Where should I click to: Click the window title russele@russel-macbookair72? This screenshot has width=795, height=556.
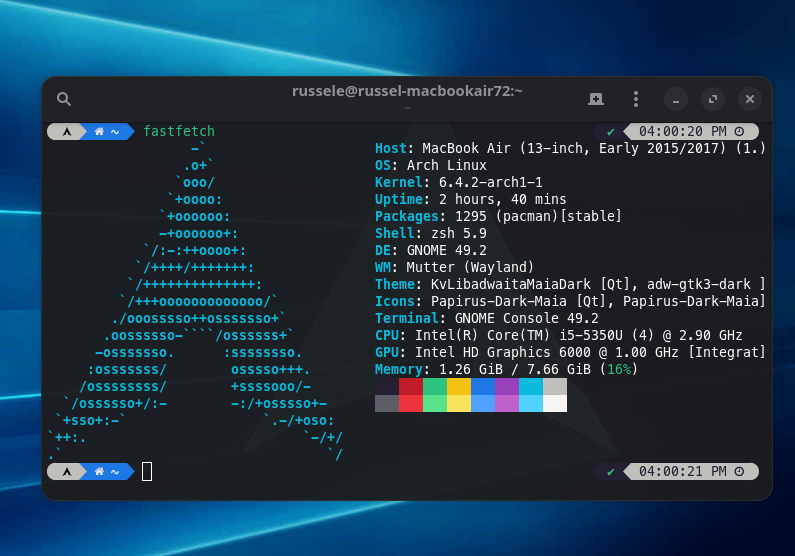407,91
